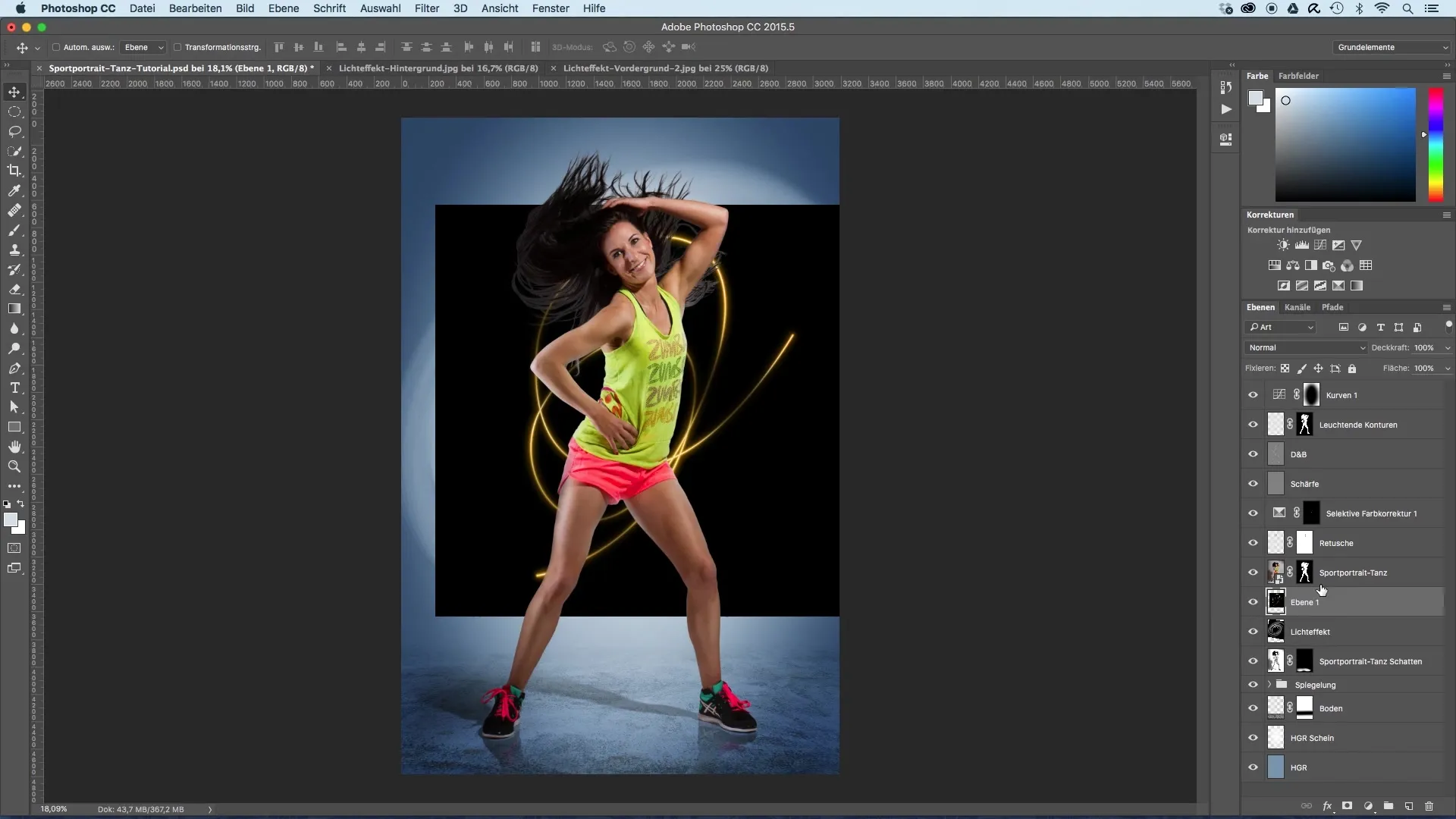The height and width of the screenshot is (819, 1456).
Task: Select the Sportportrait-Tanz Schatten layer
Action: 1354,661
